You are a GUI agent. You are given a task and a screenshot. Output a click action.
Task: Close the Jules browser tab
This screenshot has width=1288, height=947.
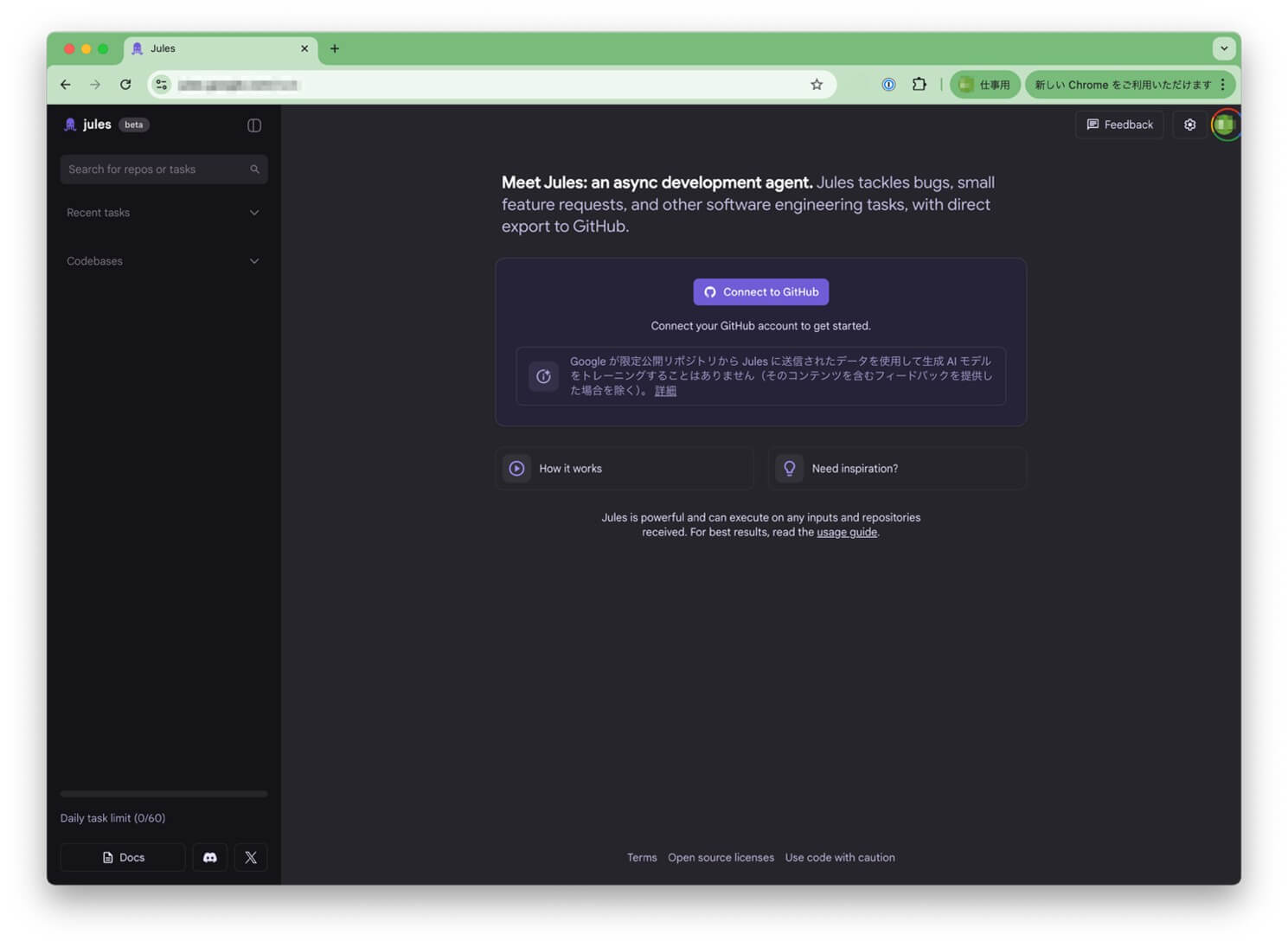pos(304,49)
